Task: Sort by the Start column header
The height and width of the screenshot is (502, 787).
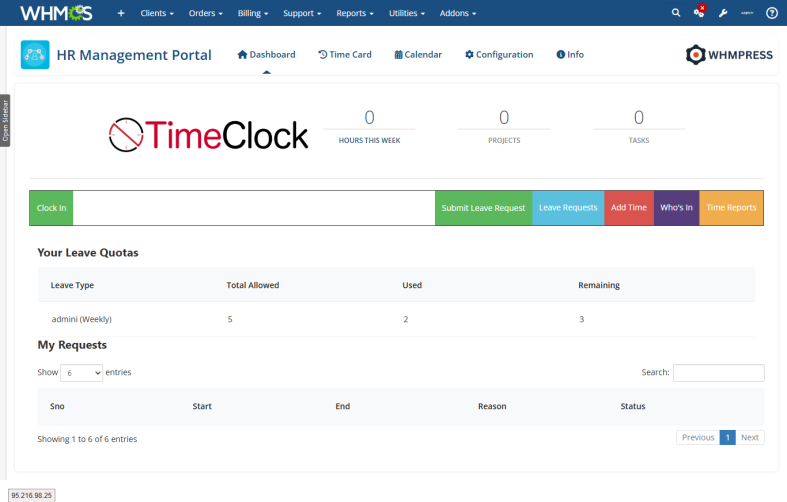Action: pos(202,406)
